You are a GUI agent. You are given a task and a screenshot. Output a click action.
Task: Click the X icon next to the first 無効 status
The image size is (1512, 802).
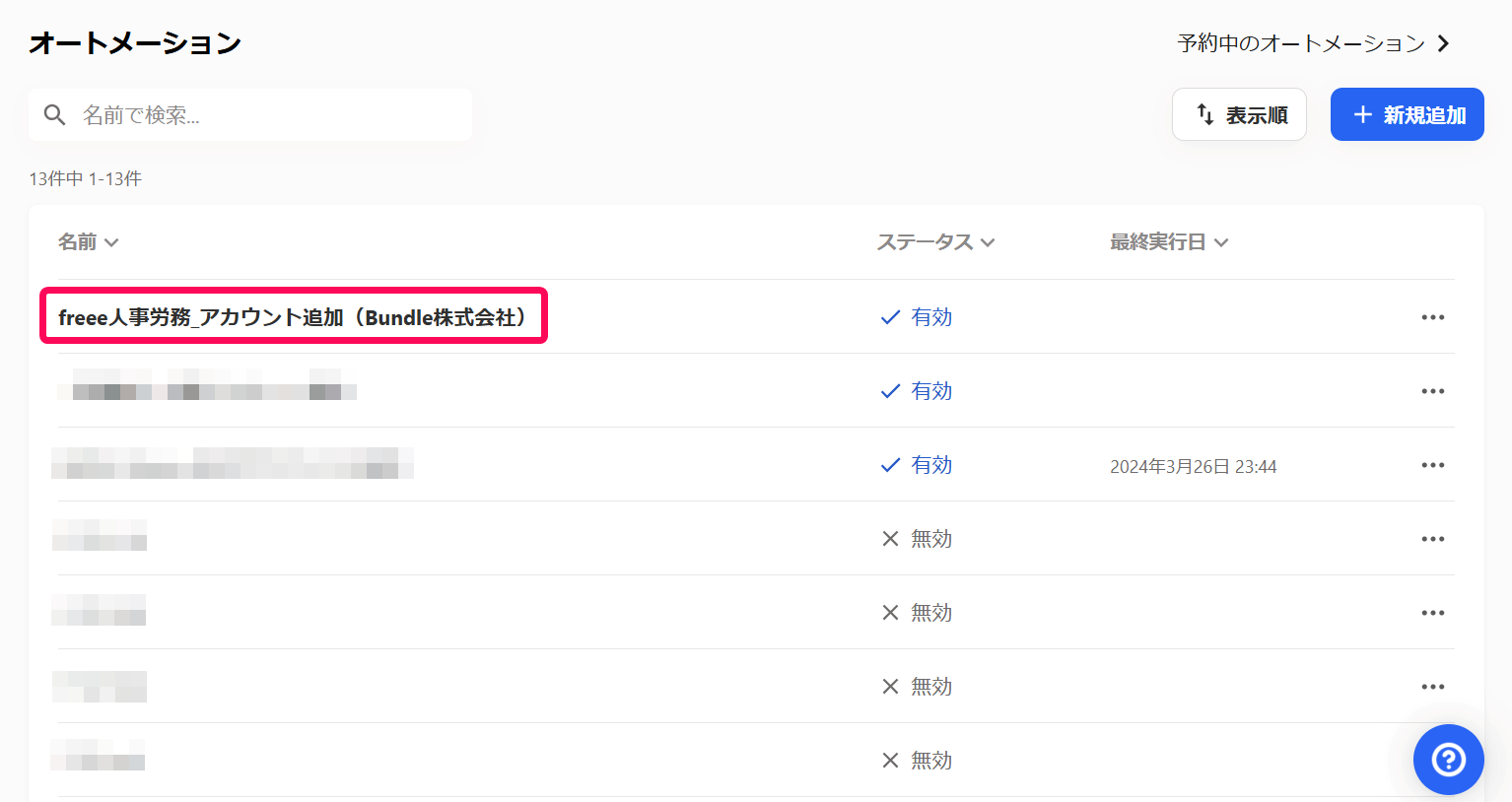(890, 538)
